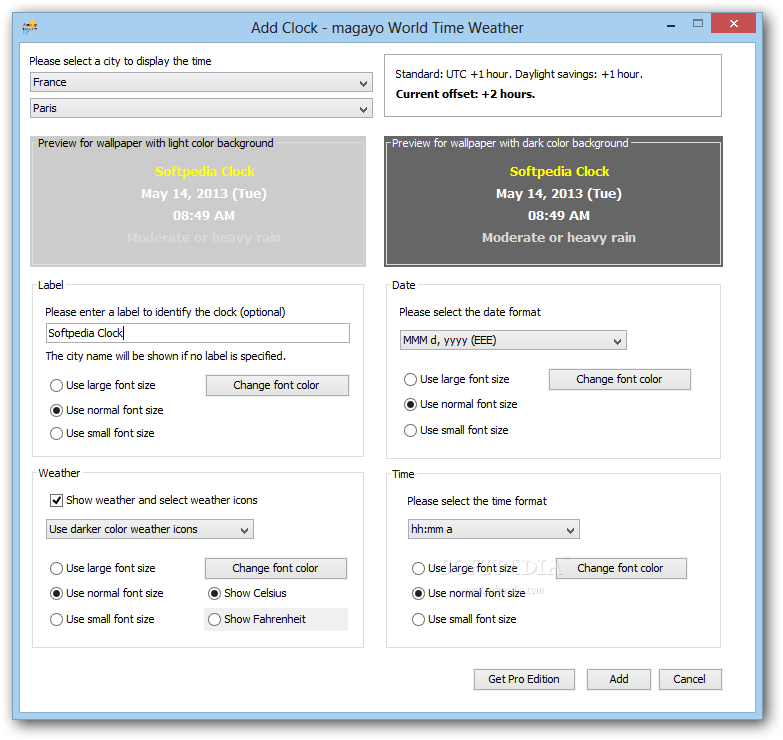Click the magayo app icon in title bar
The image size is (783, 740).
(x=30, y=27)
